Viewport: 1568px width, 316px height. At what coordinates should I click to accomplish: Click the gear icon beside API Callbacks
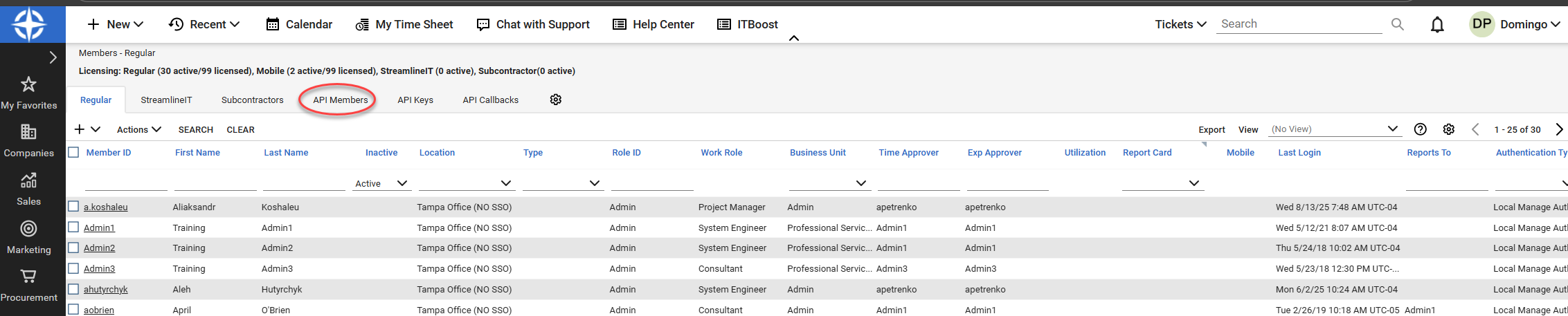[555, 100]
